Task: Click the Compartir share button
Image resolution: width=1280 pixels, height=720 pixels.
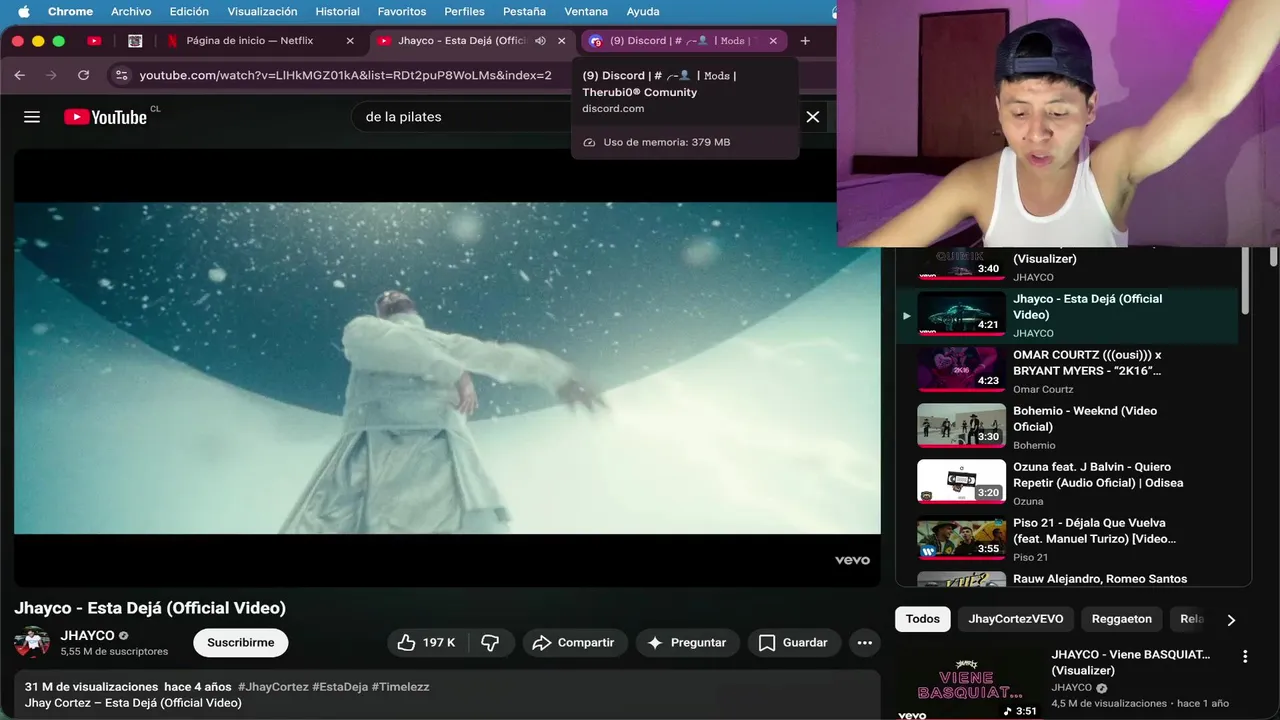Action: (x=574, y=643)
